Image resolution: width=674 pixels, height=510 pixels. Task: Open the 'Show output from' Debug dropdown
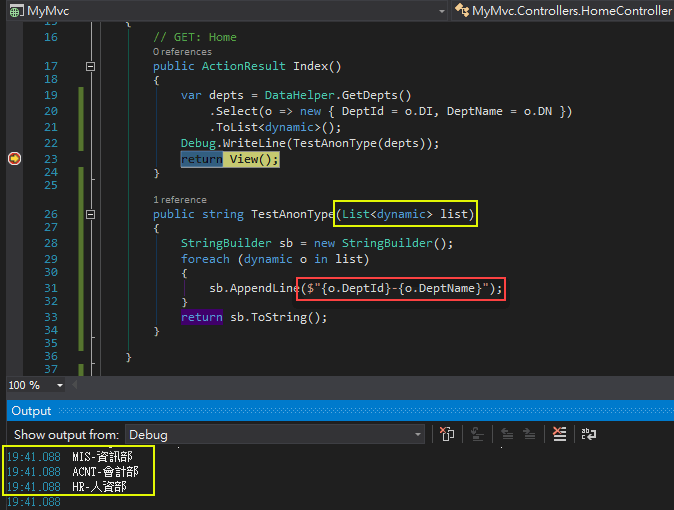[418, 435]
